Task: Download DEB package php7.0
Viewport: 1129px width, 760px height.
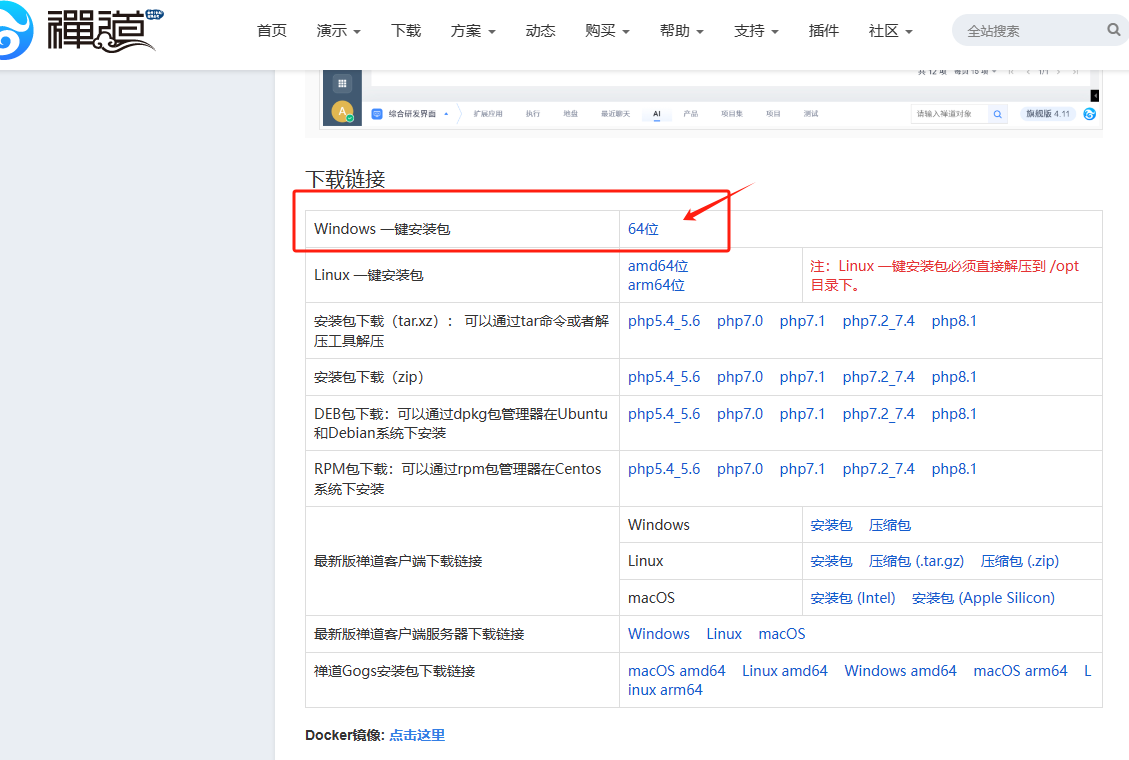Action: [739, 415]
